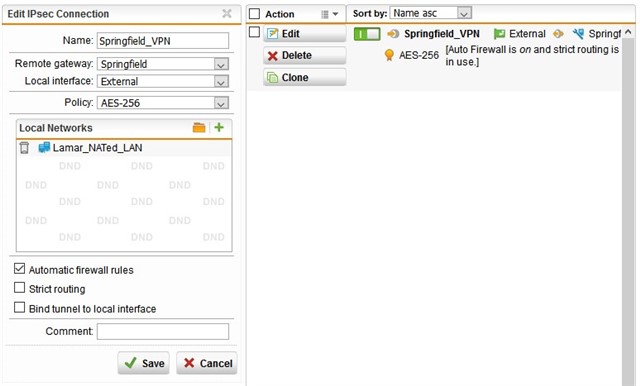Add a local network with the plus icon

pos(219,127)
